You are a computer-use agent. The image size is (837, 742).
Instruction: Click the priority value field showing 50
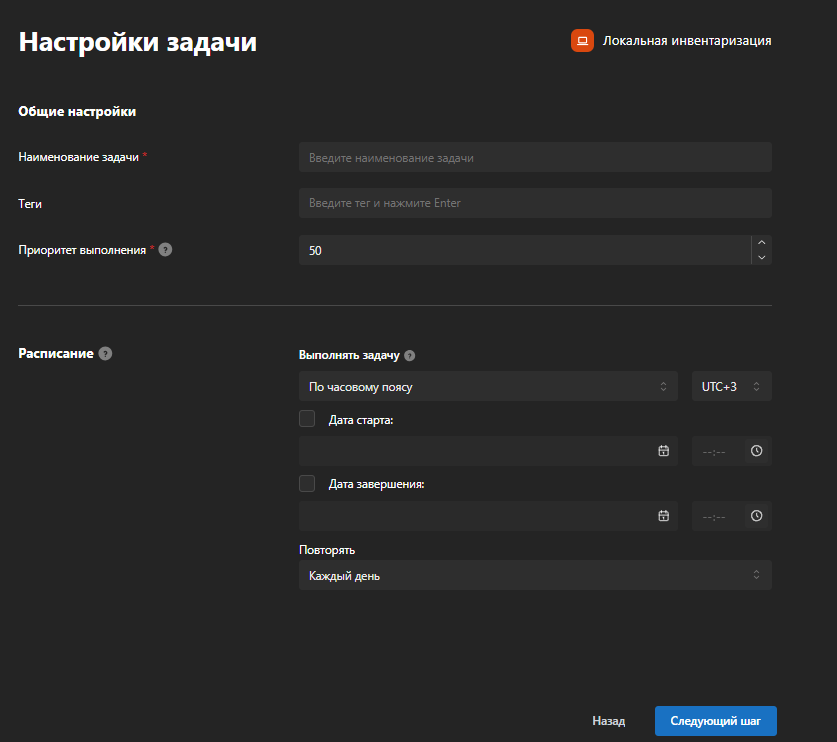point(525,250)
